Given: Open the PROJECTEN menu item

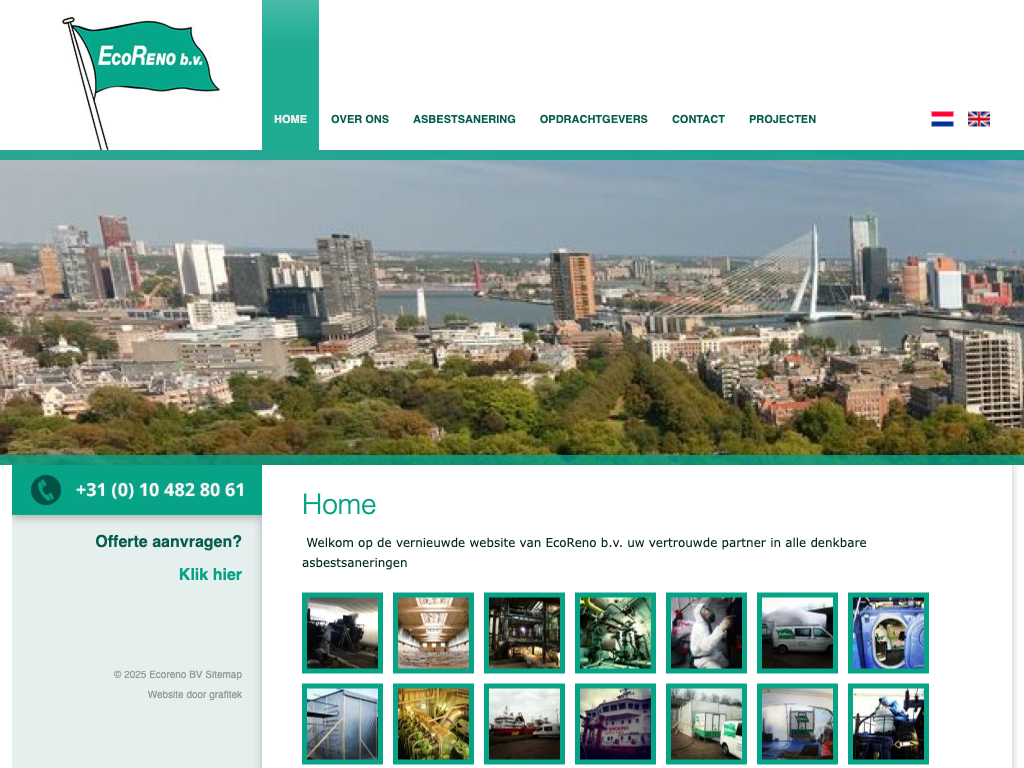Looking at the screenshot, I should coord(782,119).
